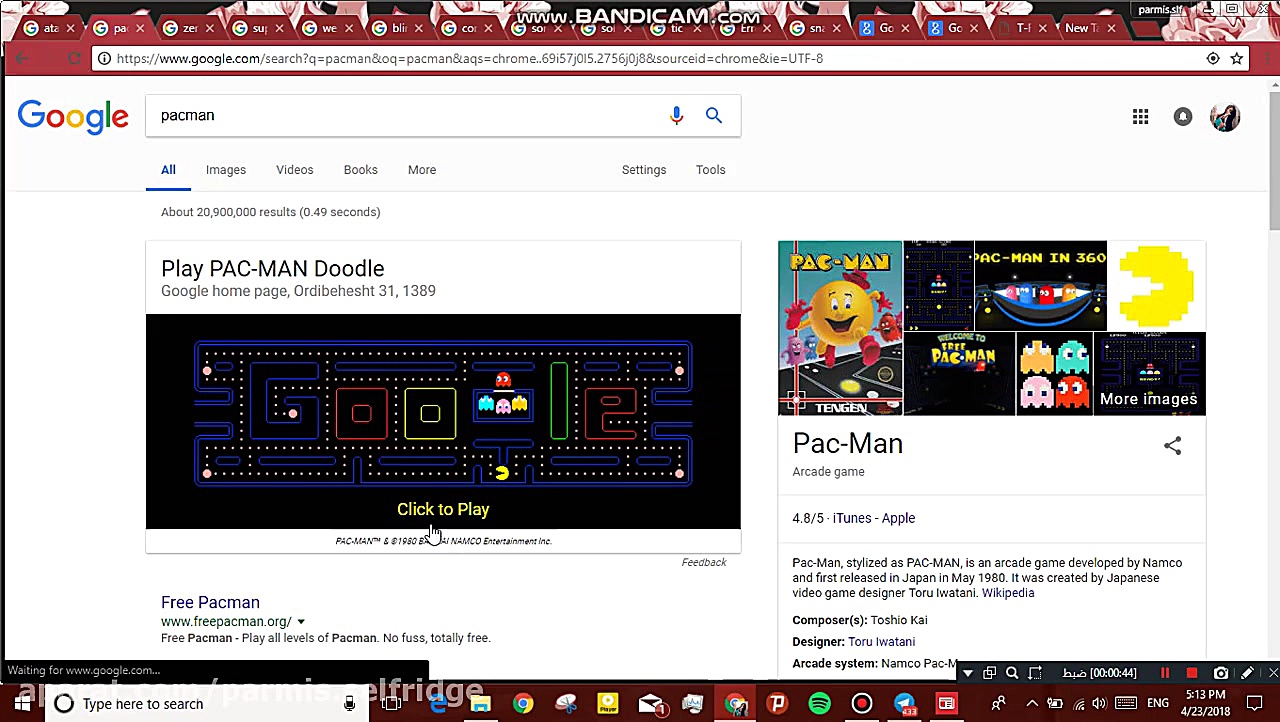Screen dimensions: 1280x722
Task: Send Feedback on the doodle card
Action: (x=704, y=562)
